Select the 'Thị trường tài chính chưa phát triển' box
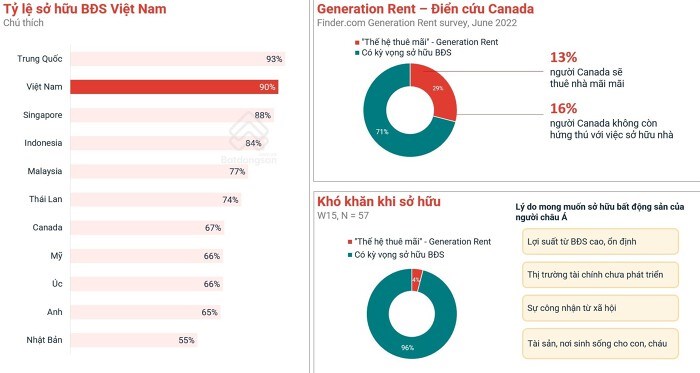This screenshot has width=700, height=373. pos(600,275)
